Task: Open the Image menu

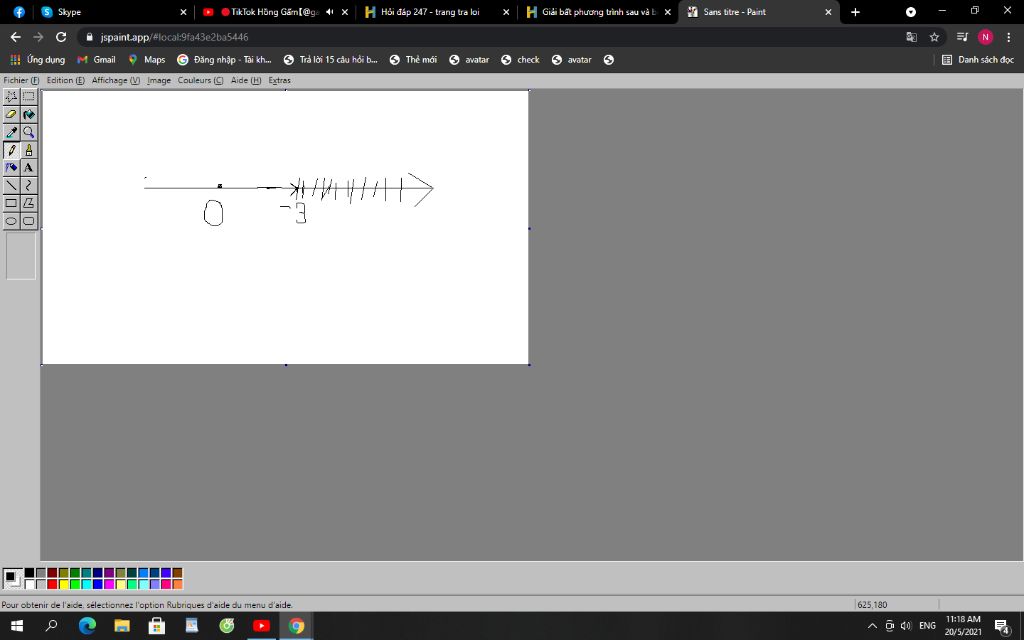Action: pos(159,80)
